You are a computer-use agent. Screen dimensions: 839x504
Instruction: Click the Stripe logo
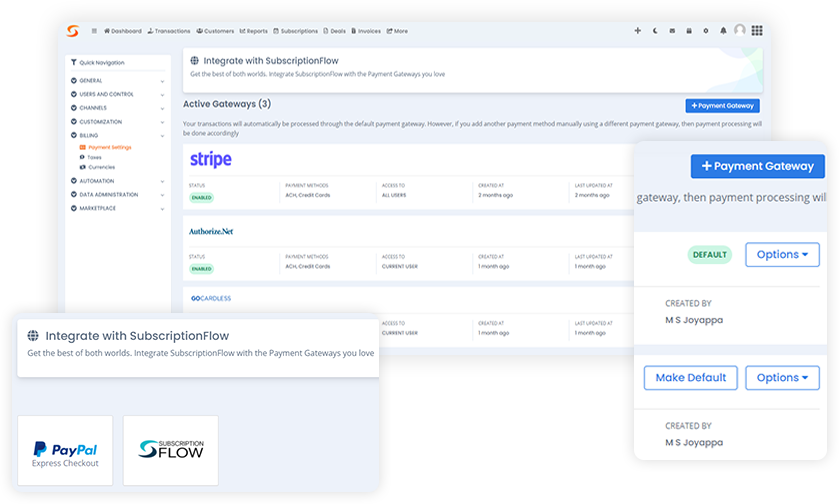pos(211,159)
